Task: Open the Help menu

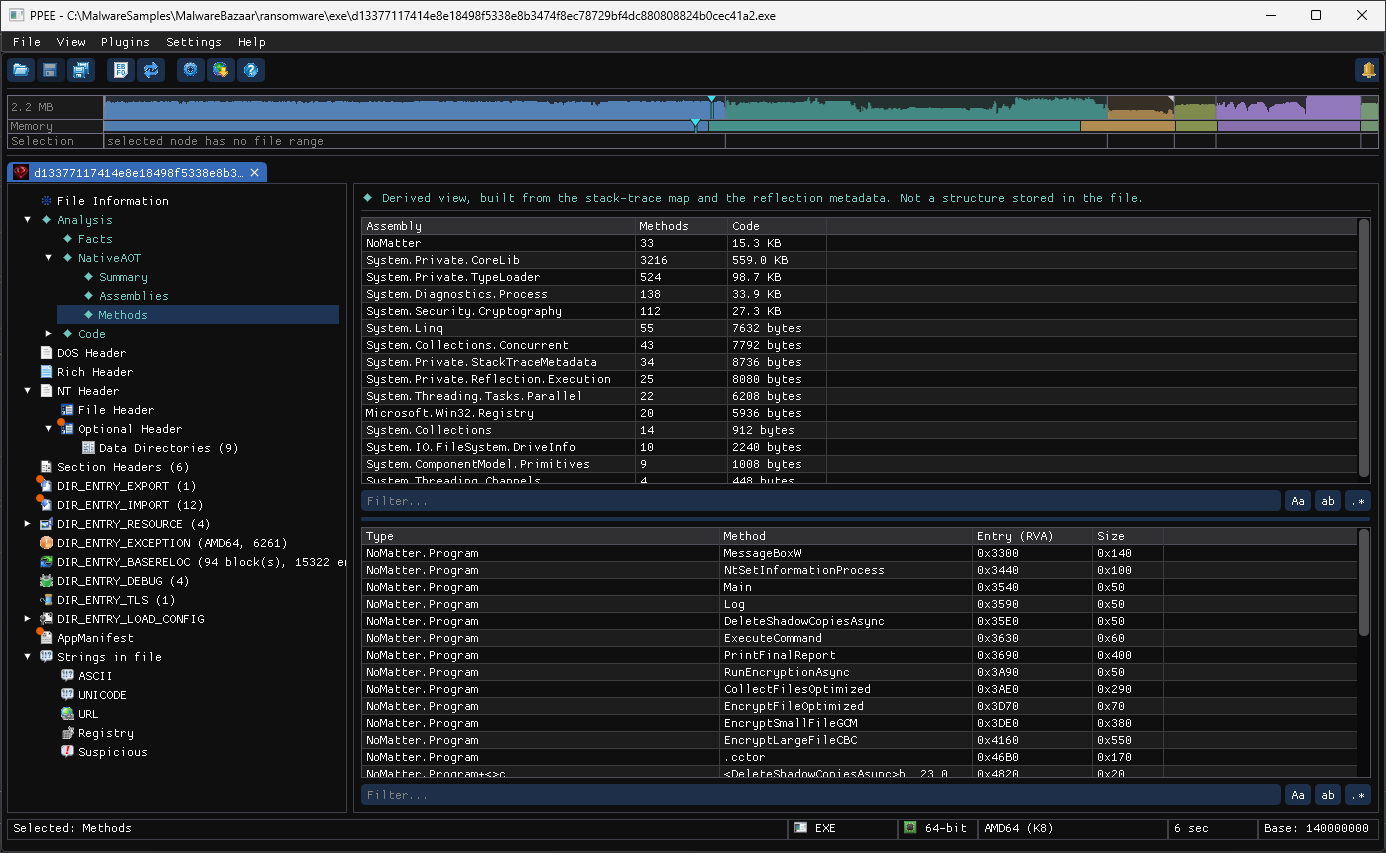Action: point(252,42)
